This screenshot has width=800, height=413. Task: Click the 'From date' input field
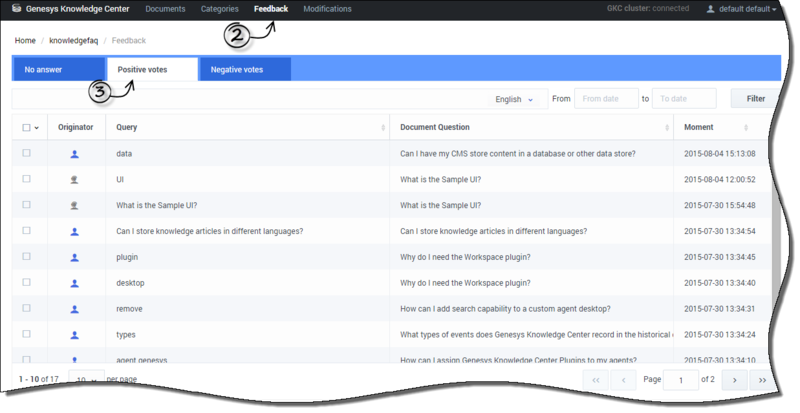tap(606, 99)
